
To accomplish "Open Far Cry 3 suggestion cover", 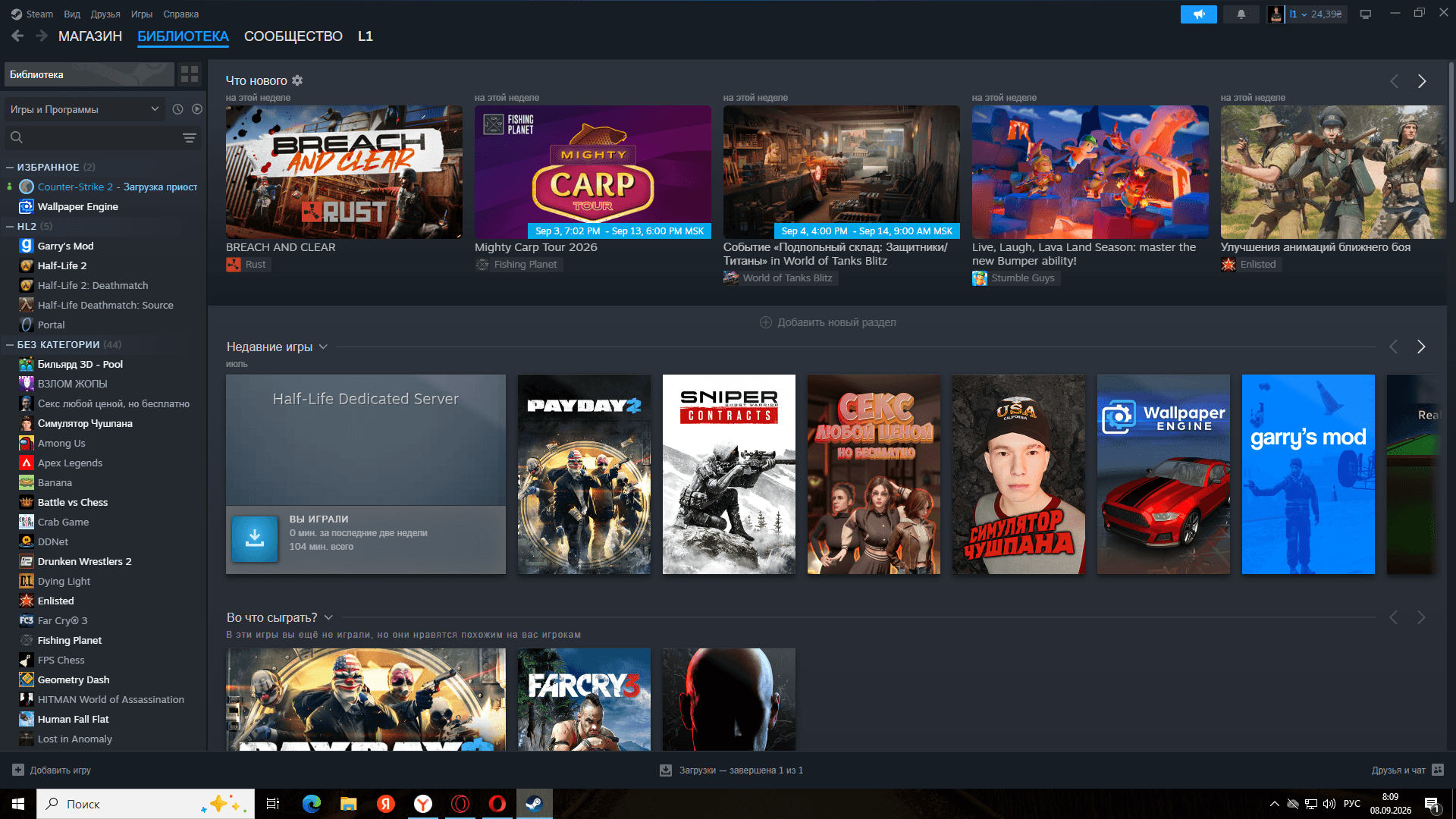I will pos(584,699).
